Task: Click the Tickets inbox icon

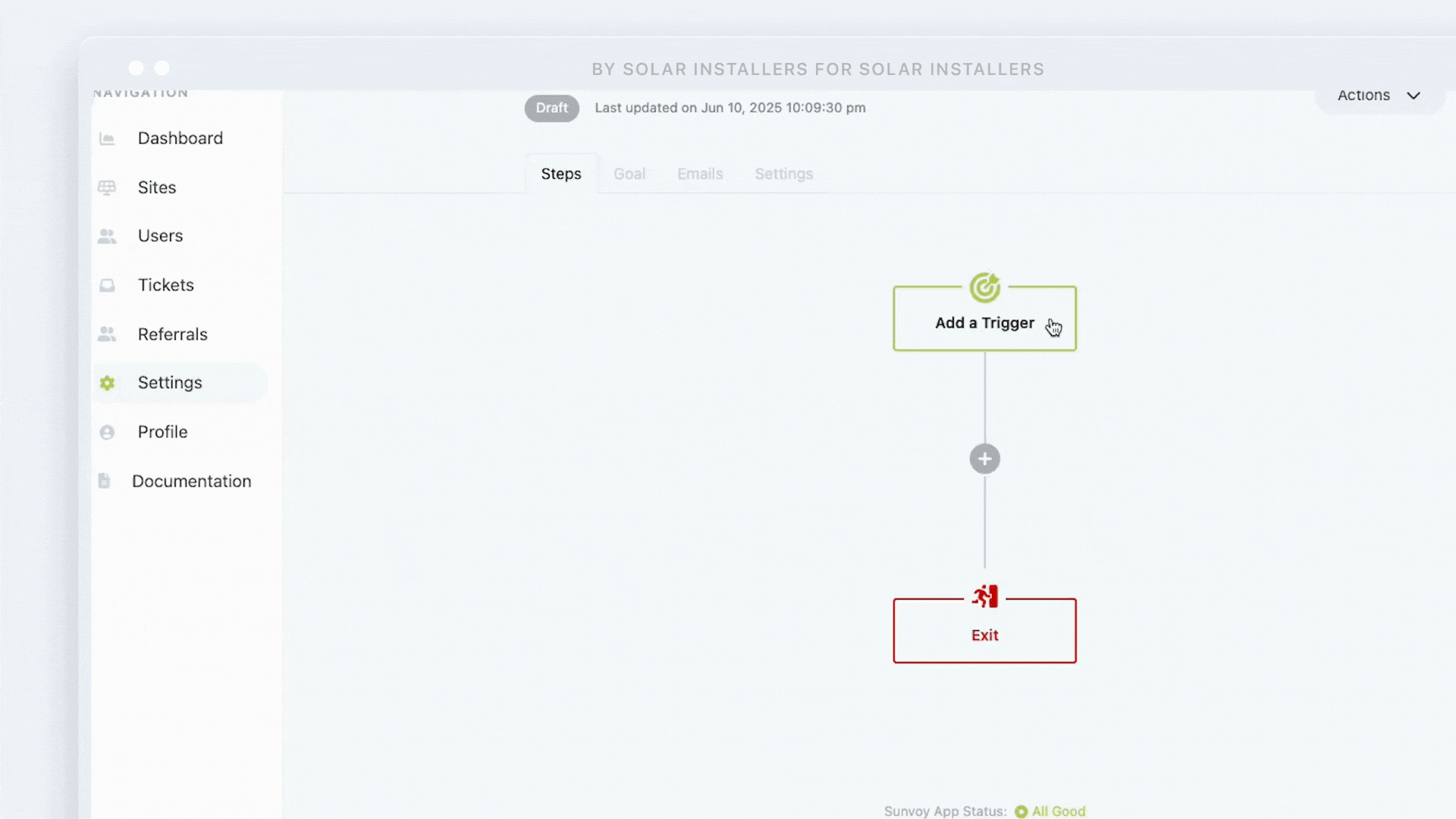Action: (107, 286)
